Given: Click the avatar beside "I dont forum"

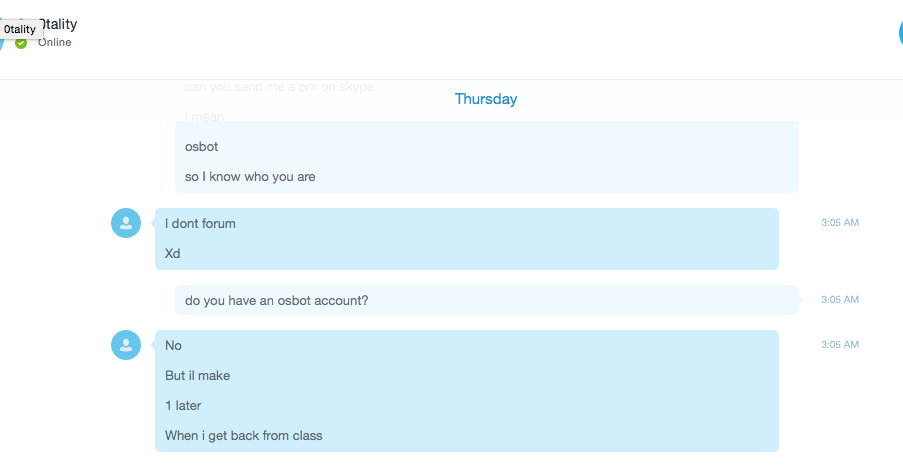Looking at the screenshot, I should coord(126,223).
